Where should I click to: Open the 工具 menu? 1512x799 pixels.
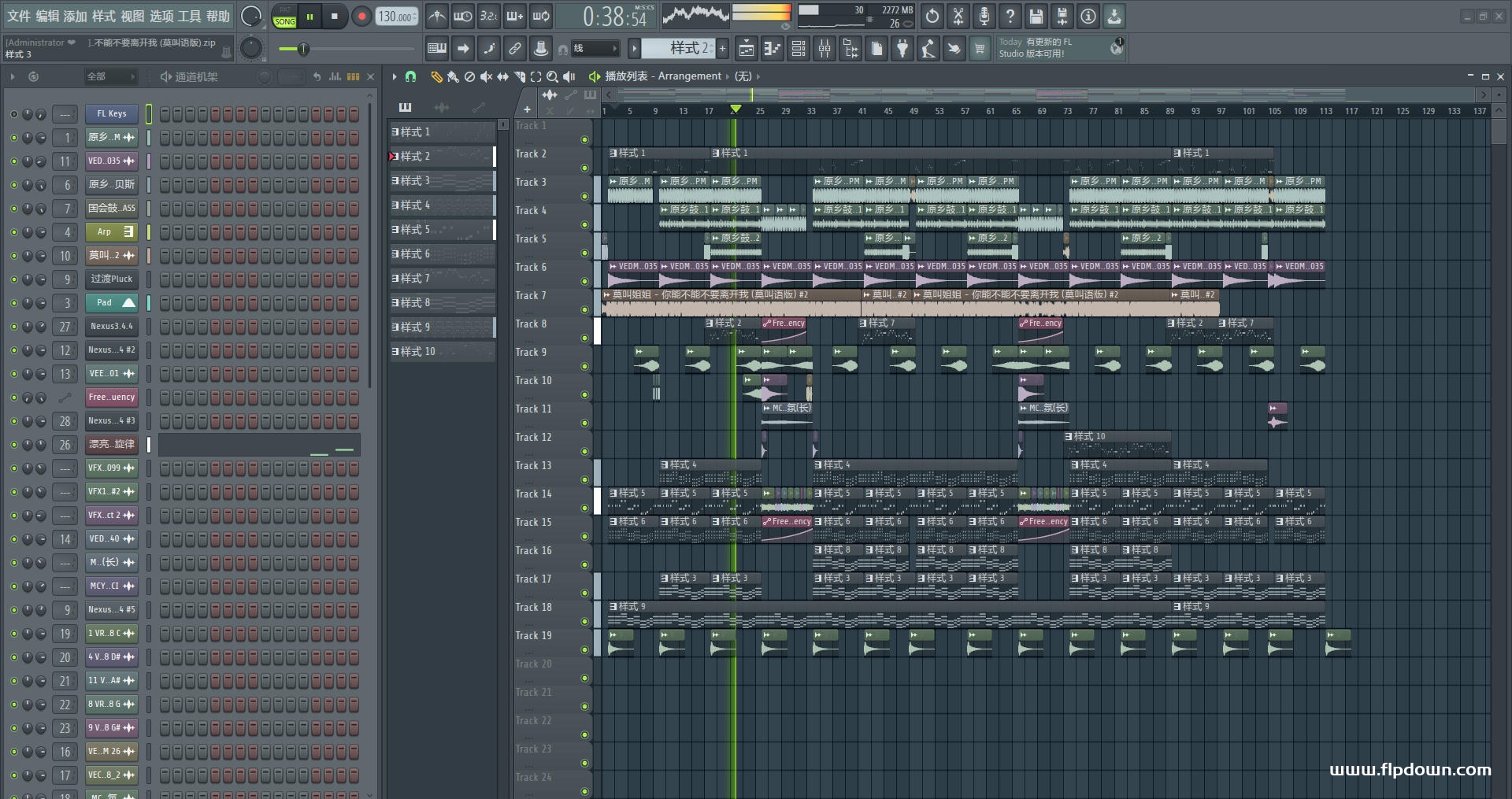coord(189,17)
